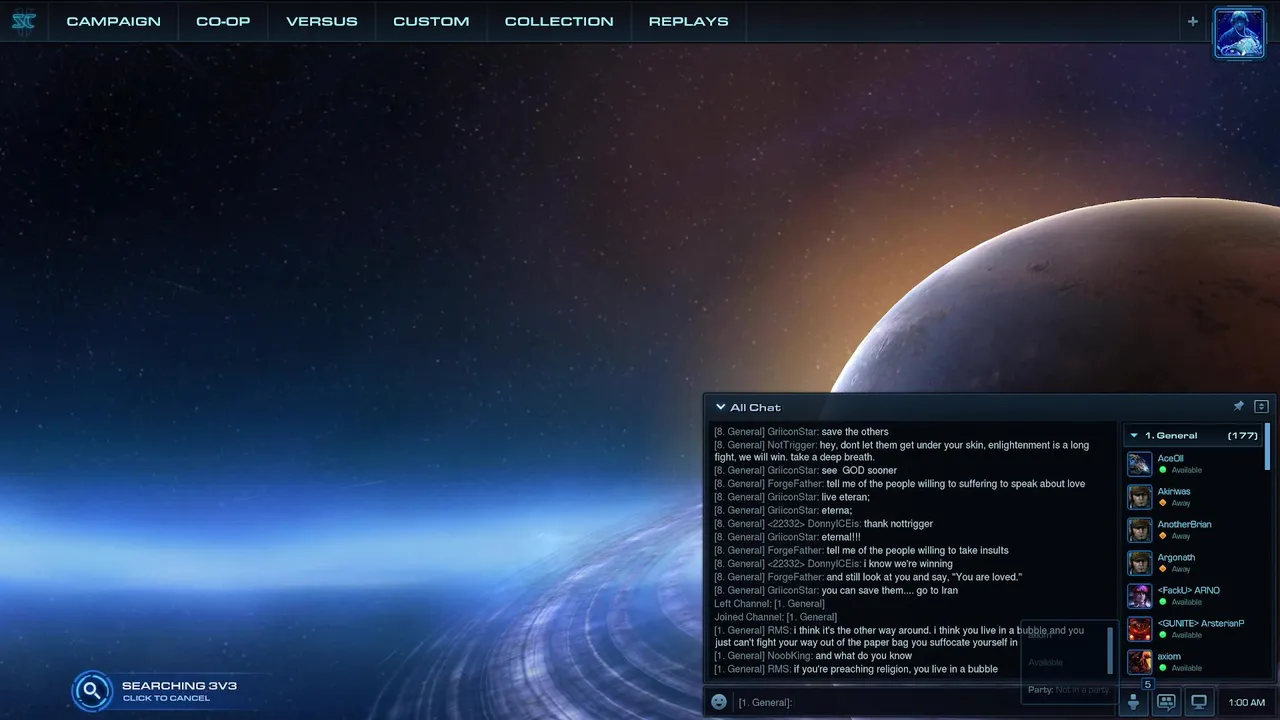Click the monitor icon in bottom bar
The width and height of the screenshot is (1280, 720).
pos(1199,702)
